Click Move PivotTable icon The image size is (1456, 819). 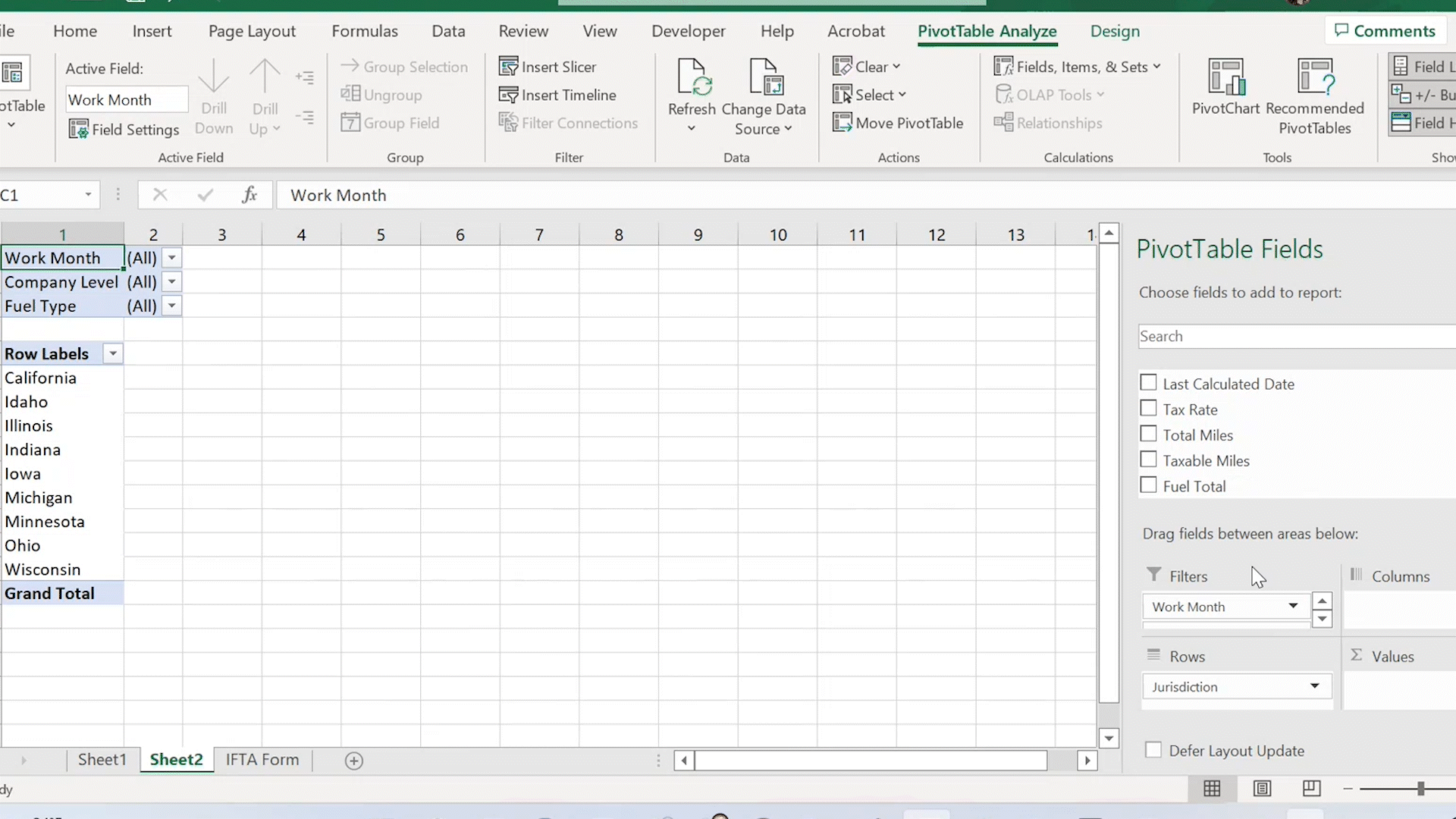pyautogui.click(x=842, y=123)
